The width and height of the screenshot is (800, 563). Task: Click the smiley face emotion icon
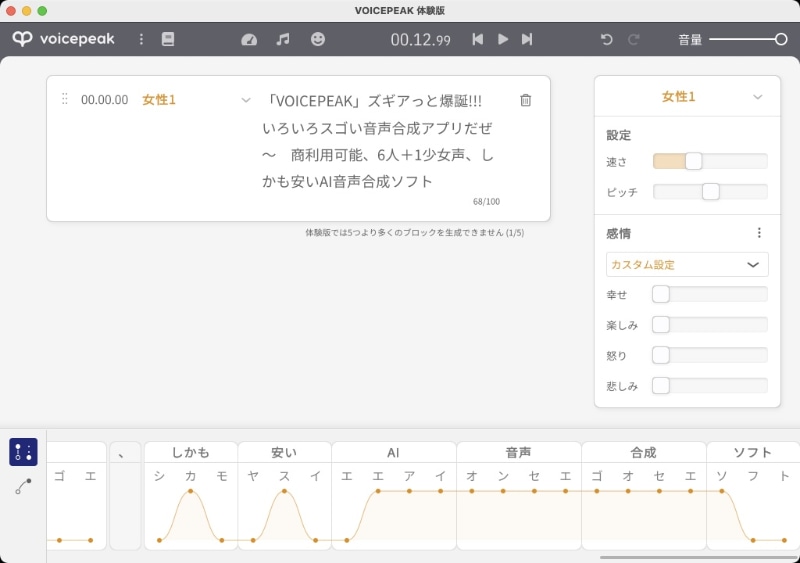pyautogui.click(x=318, y=39)
